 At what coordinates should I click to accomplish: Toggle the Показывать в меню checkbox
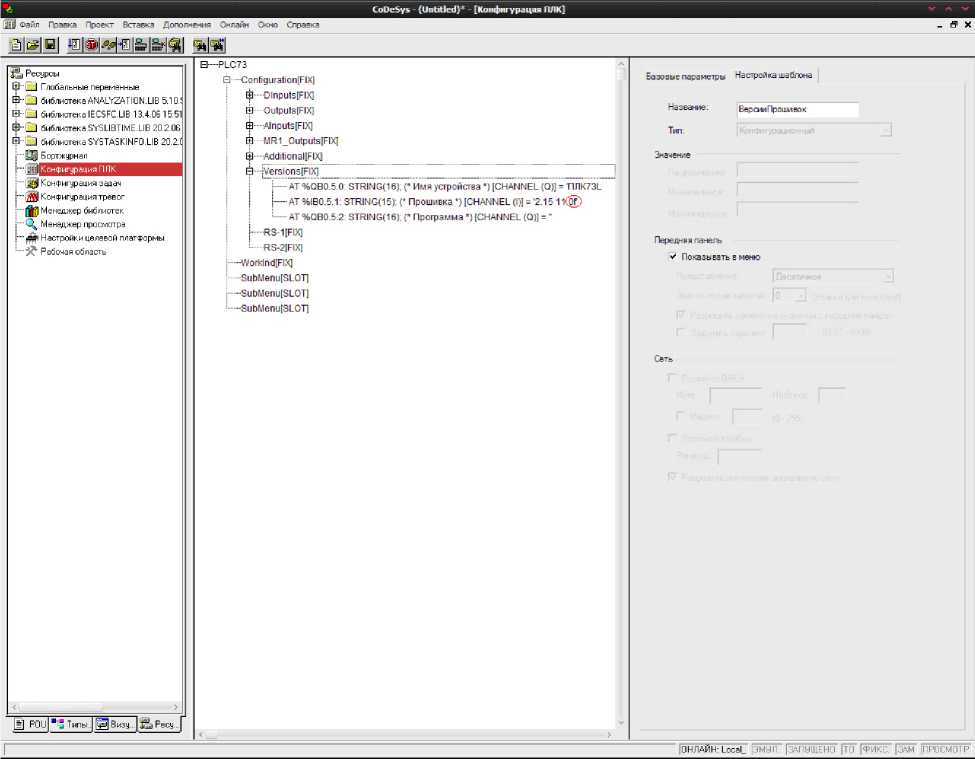click(x=674, y=257)
